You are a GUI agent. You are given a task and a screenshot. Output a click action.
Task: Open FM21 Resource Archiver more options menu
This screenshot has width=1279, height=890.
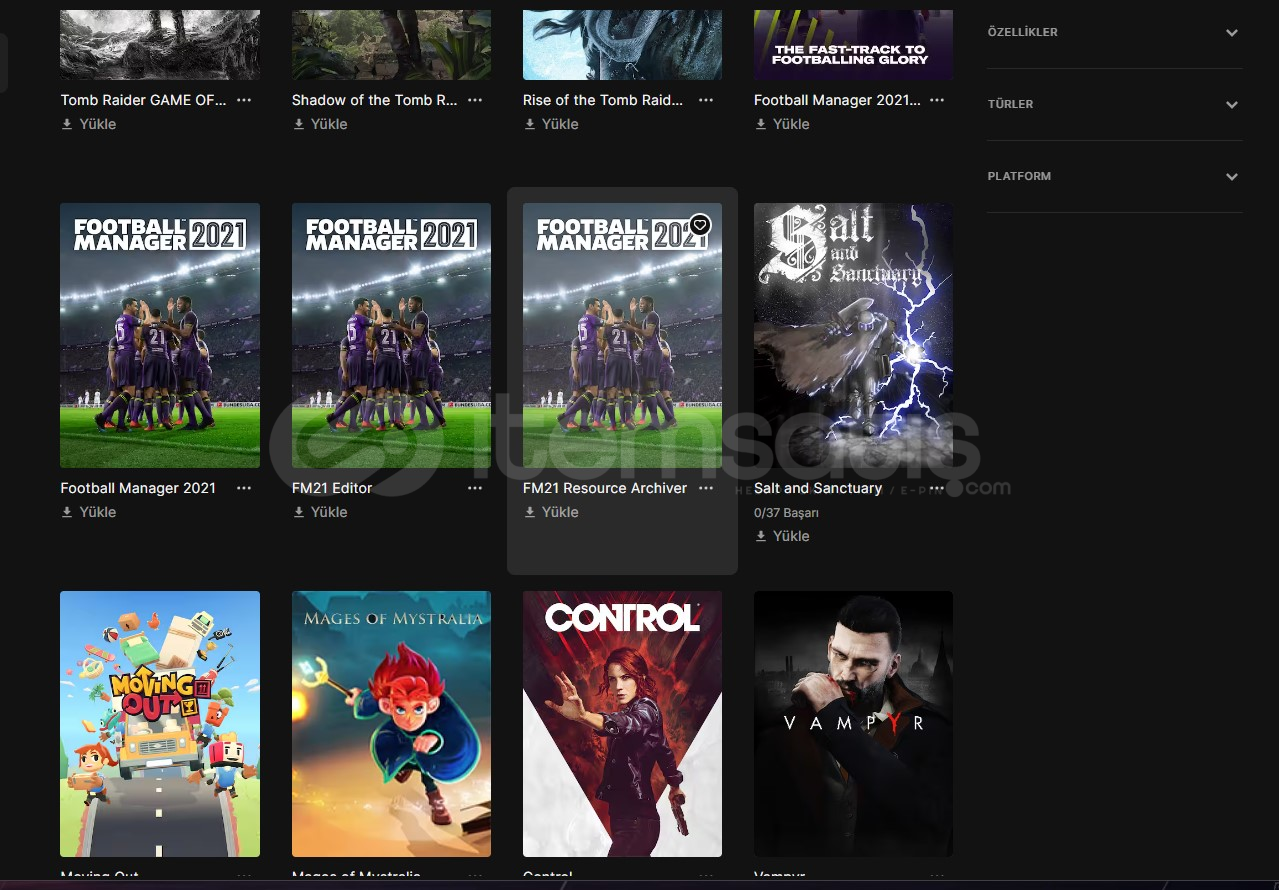point(706,488)
